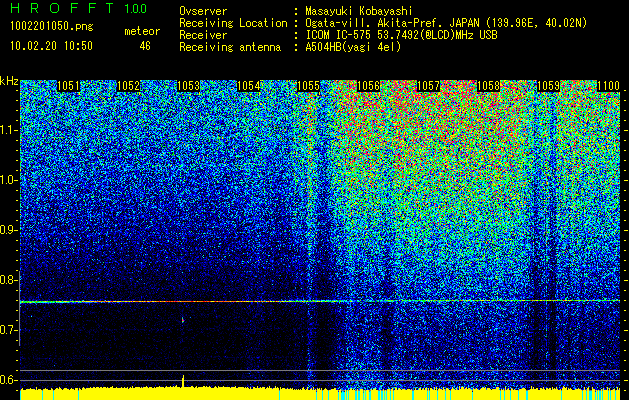
Task: Click the 1056 time marker
Action: 368,86
